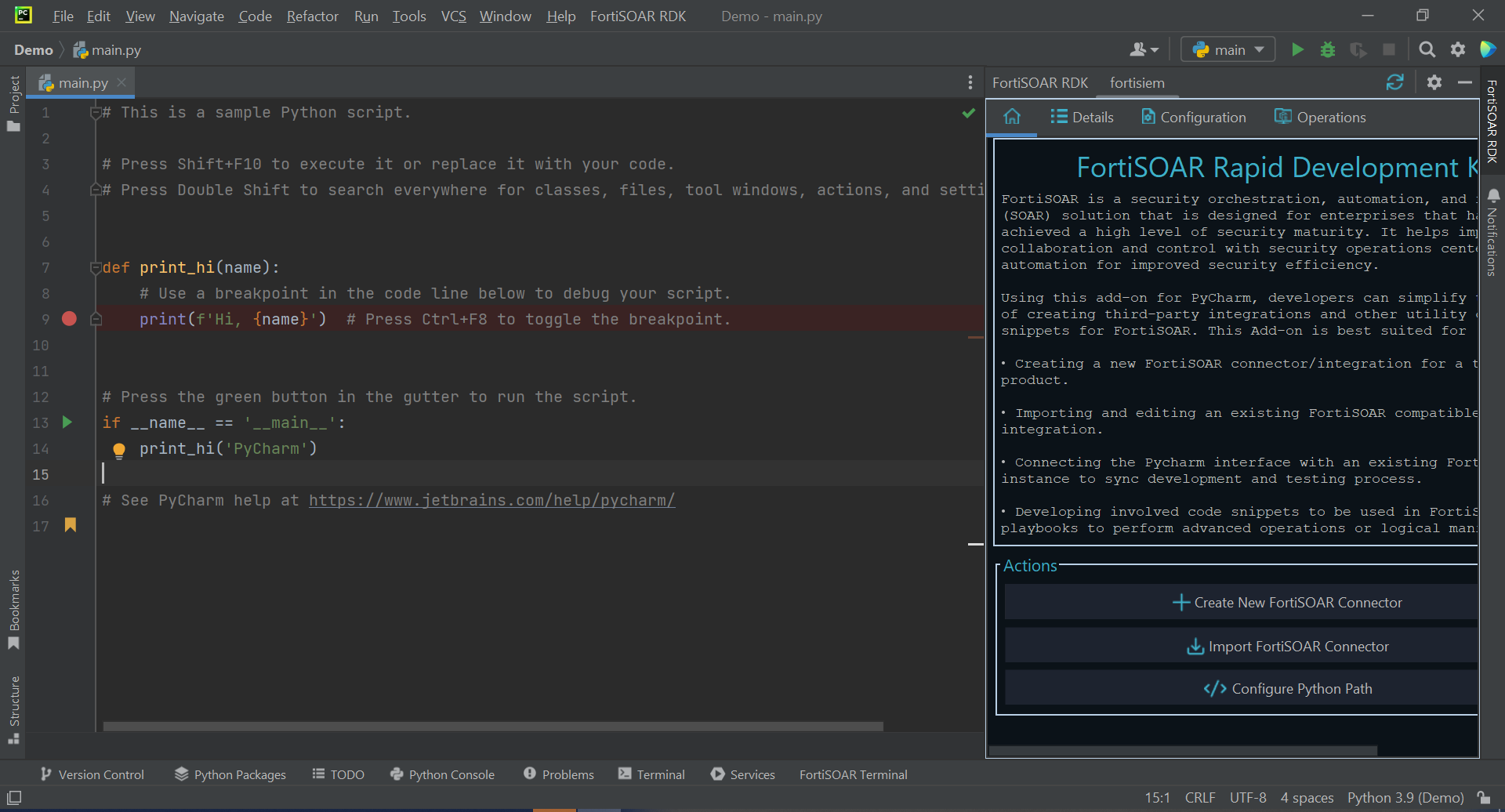The width and height of the screenshot is (1505, 812).
Task: Toggle the Project tool window sidebar
Action: pyautogui.click(x=14, y=103)
